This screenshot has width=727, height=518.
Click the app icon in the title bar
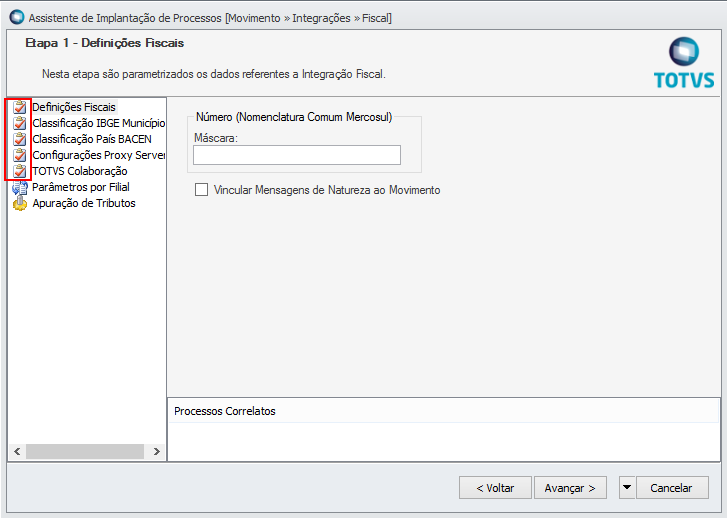[17, 17]
